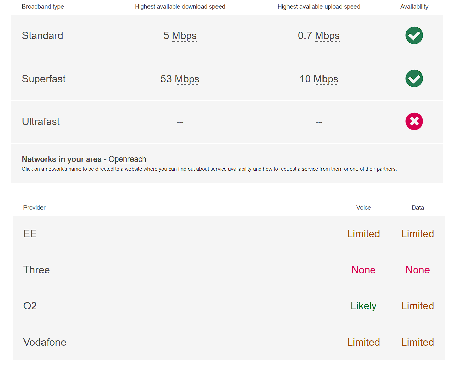Click the EE provider name
The height and width of the screenshot is (365, 451).
pyautogui.click(x=30, y=234)
